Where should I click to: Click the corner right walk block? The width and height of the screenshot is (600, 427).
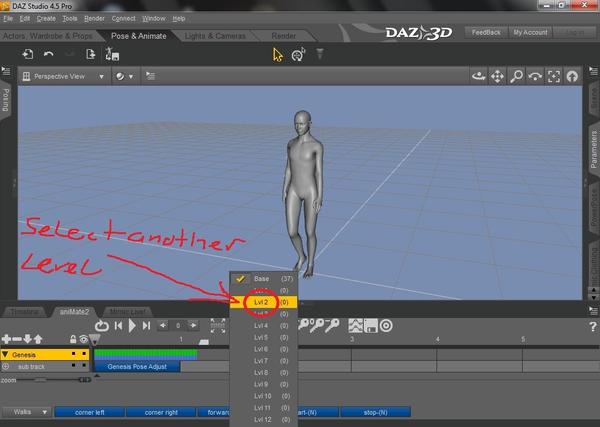point(161,412)
